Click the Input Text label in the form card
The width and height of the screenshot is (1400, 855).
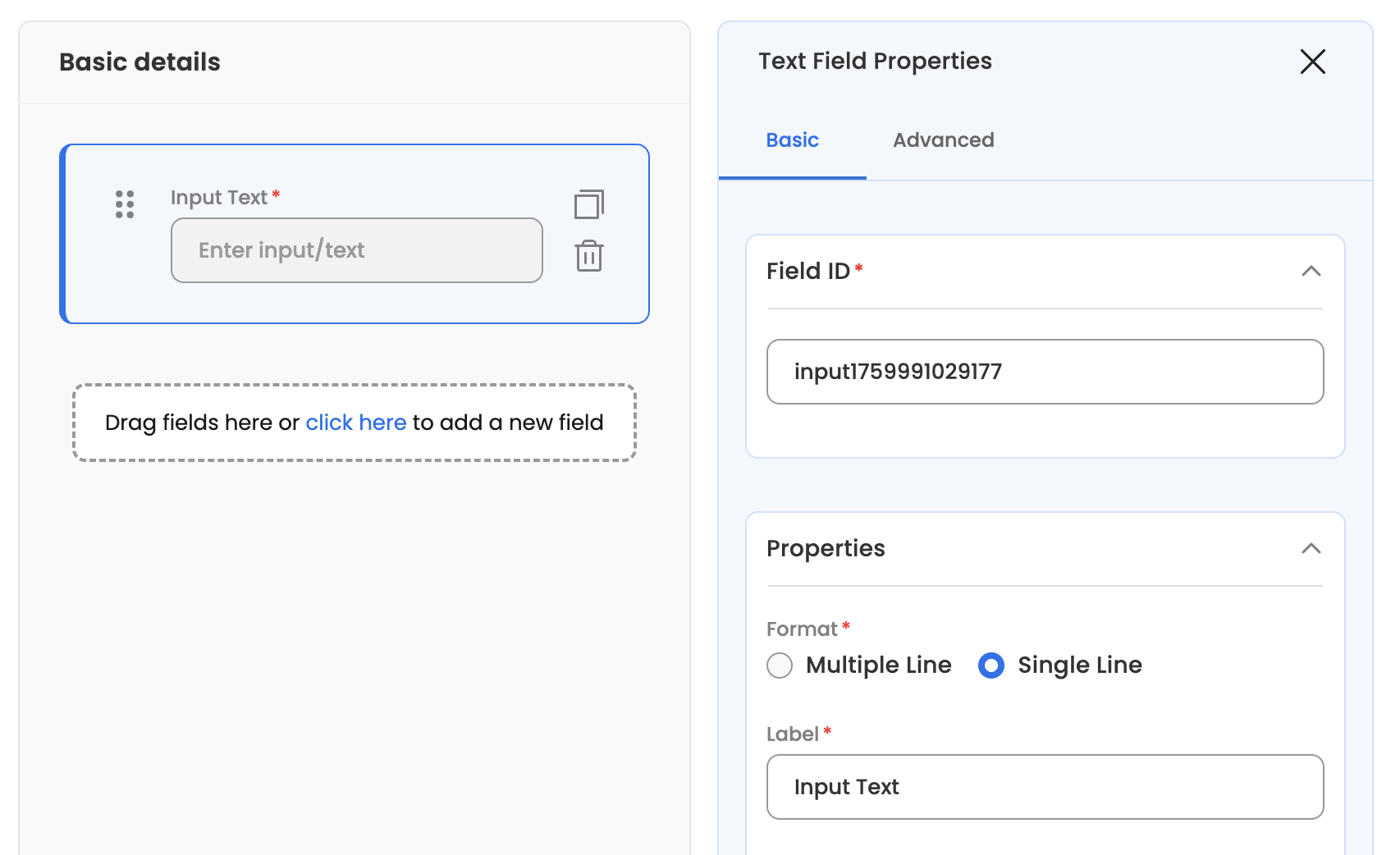click(219, 198)
